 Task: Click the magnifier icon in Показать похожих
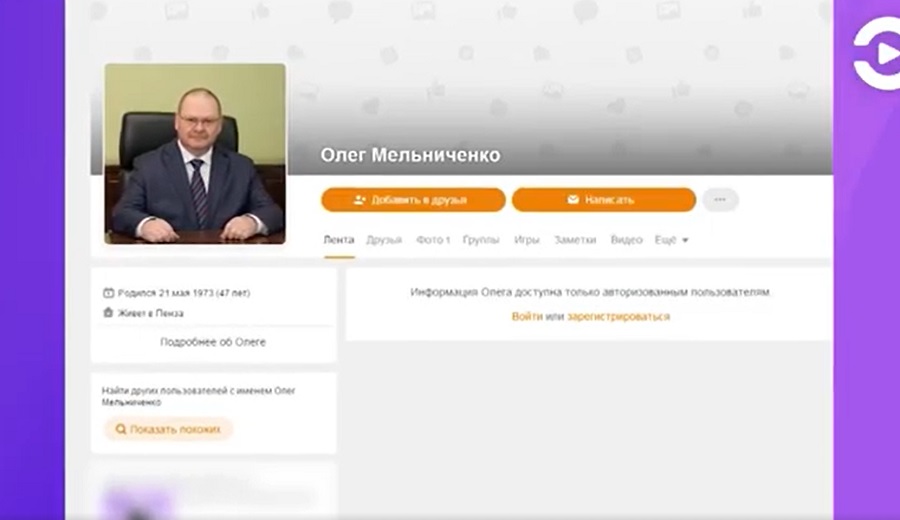pos(121,429)
